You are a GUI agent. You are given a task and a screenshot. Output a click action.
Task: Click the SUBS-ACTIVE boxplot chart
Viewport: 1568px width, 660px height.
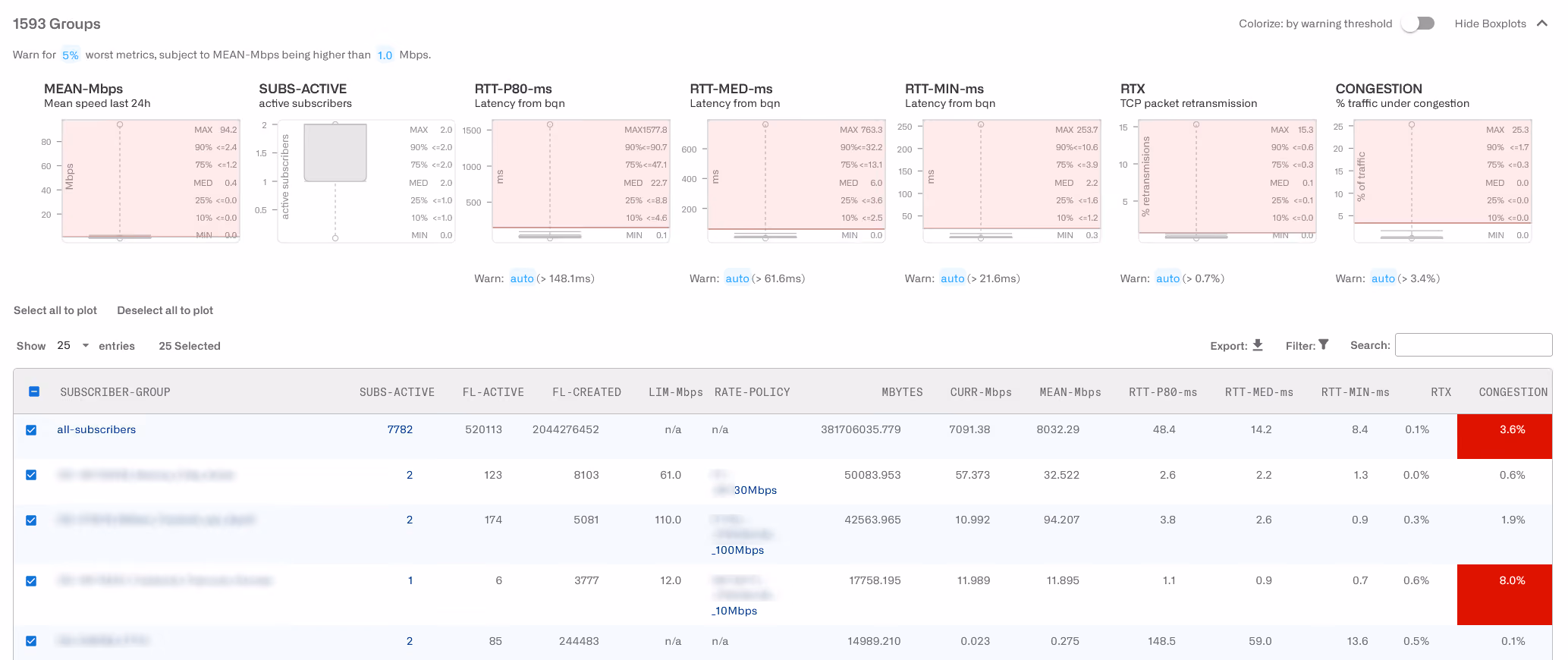click(366, 181)
